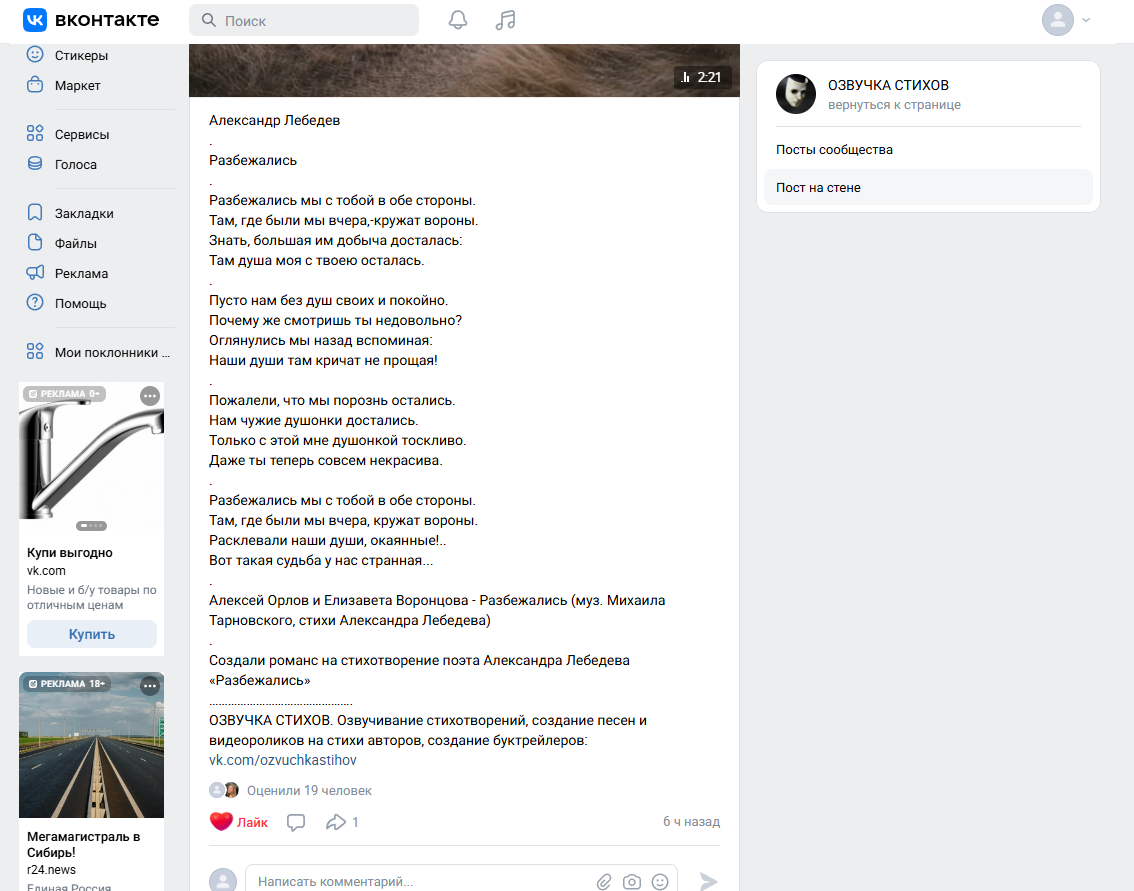Click the Написать комментарий field
This screenshot has width=1134, height=891.
[420, 881]
